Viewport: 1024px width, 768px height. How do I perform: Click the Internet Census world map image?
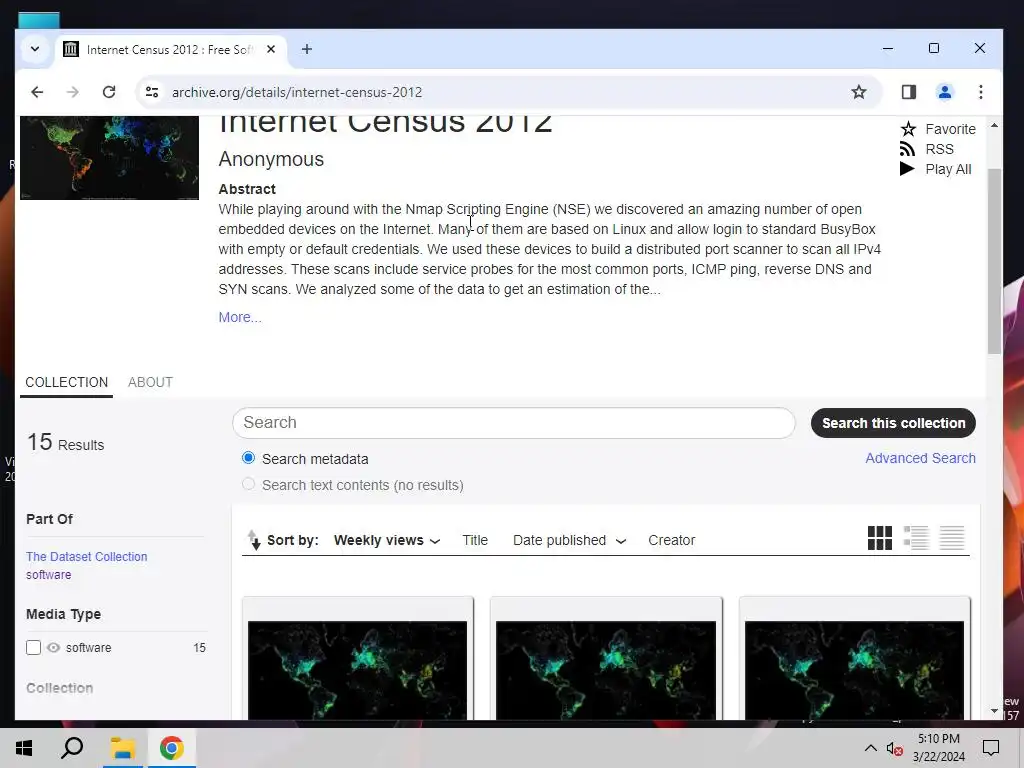tap(109, 157)
